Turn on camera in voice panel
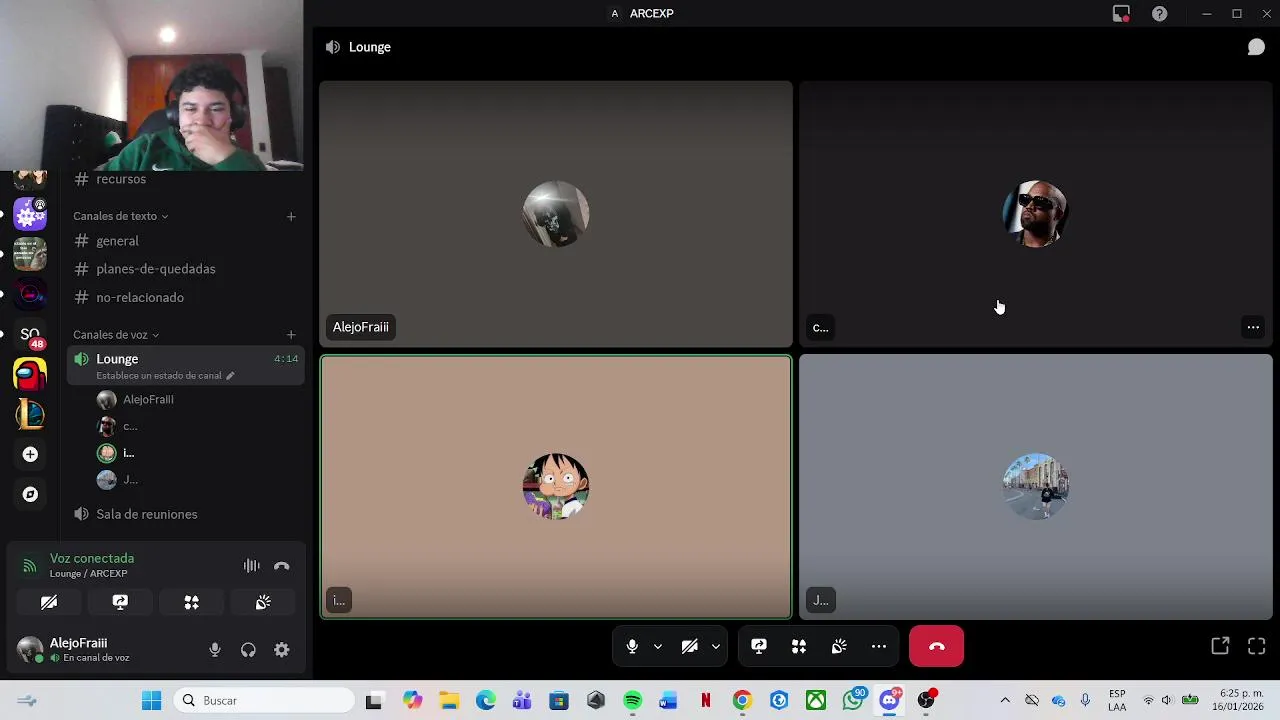 49,602
